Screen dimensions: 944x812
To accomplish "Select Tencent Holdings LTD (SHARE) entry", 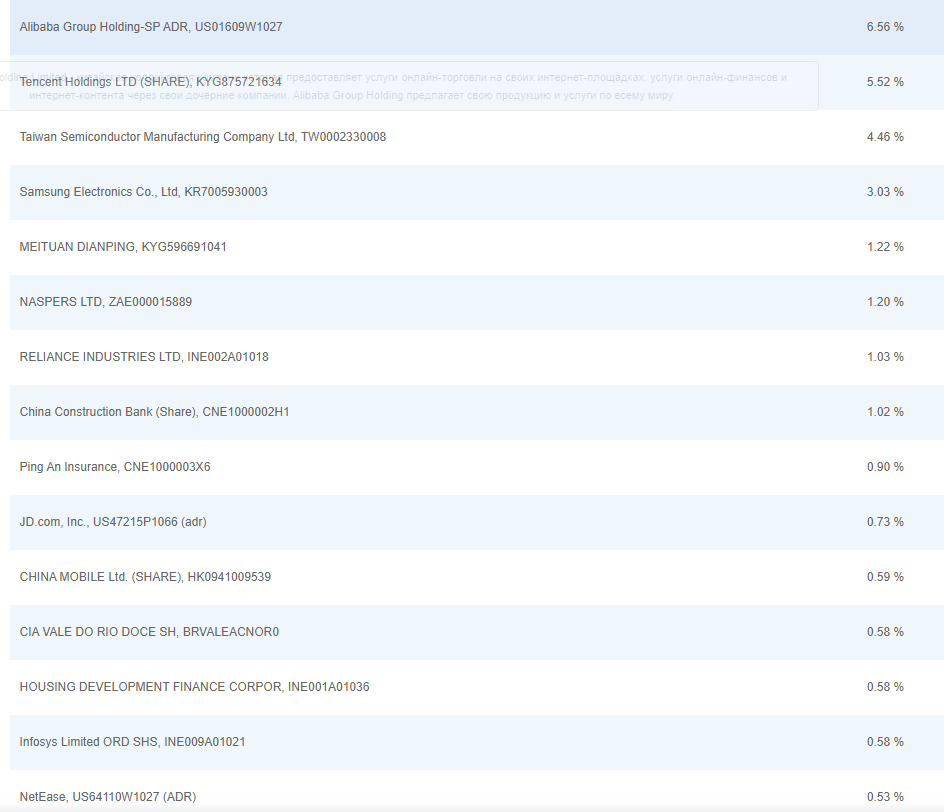I will pos(477,82).
